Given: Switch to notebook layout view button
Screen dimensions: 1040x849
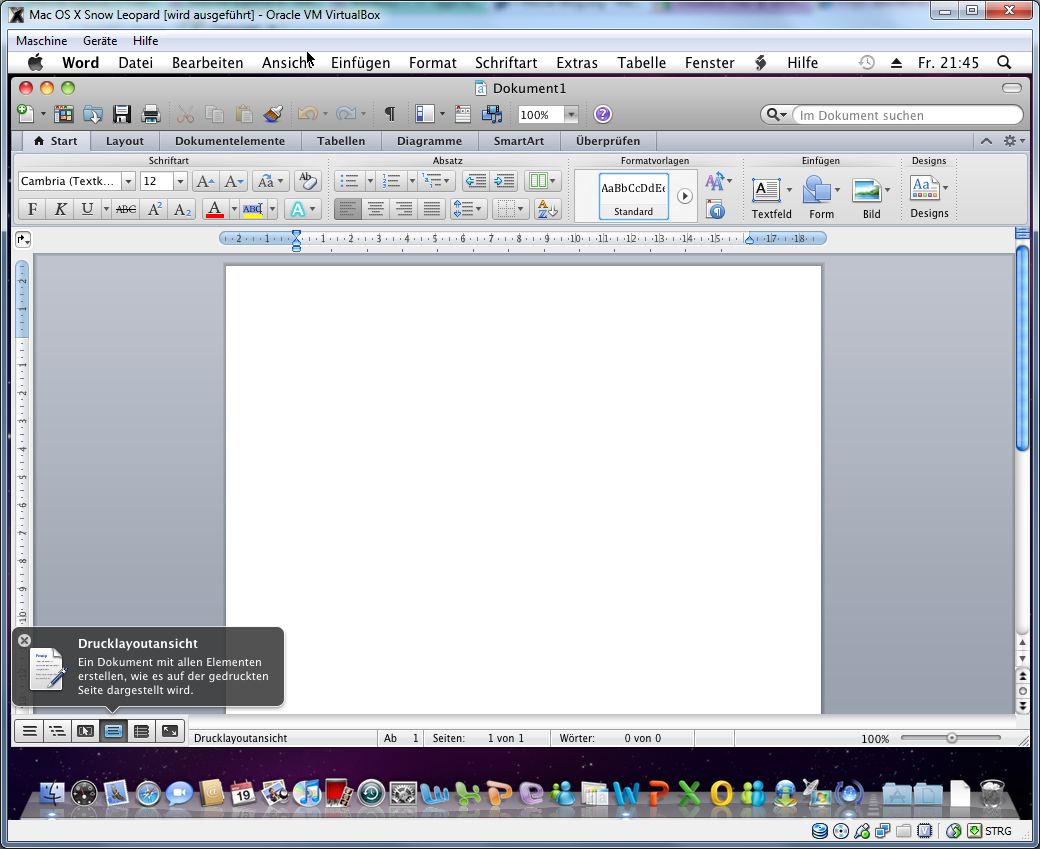Looking at the screenshot, I should pos(141,732).
